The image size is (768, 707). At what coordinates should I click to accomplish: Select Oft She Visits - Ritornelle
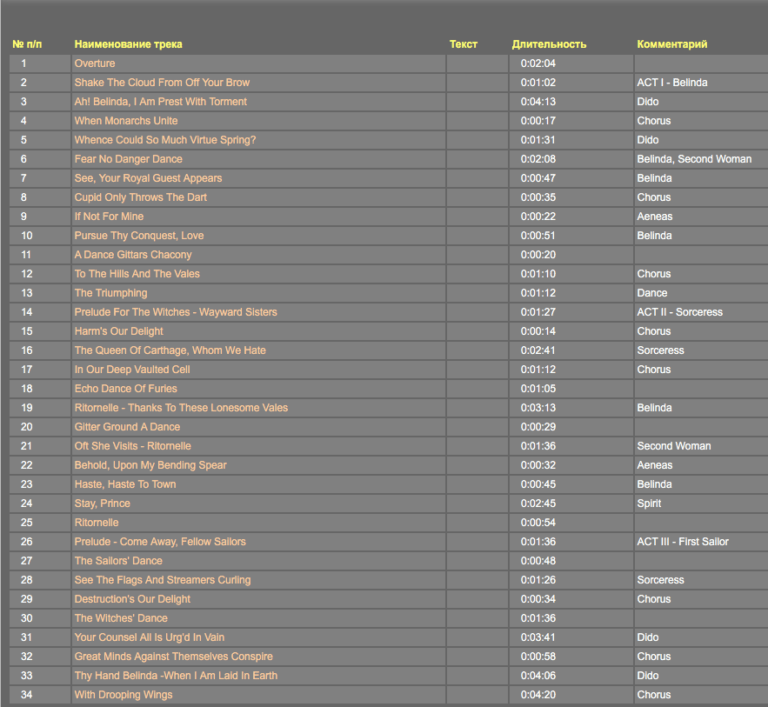click(132, 446)
